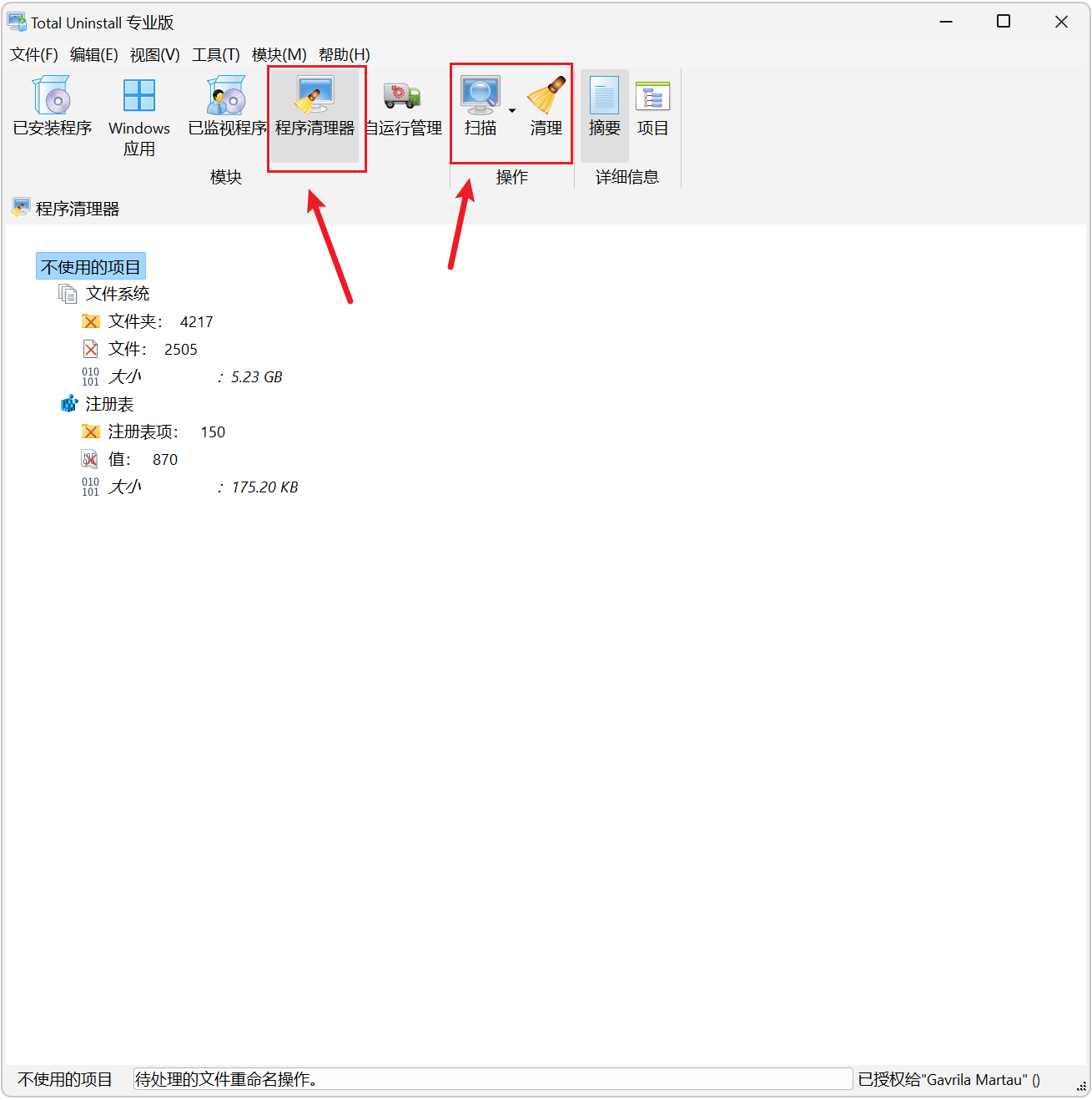Screen dimensions: 1092x1100
Task: Click the 文件系统 documents icon
Action: tap(68, 294)
